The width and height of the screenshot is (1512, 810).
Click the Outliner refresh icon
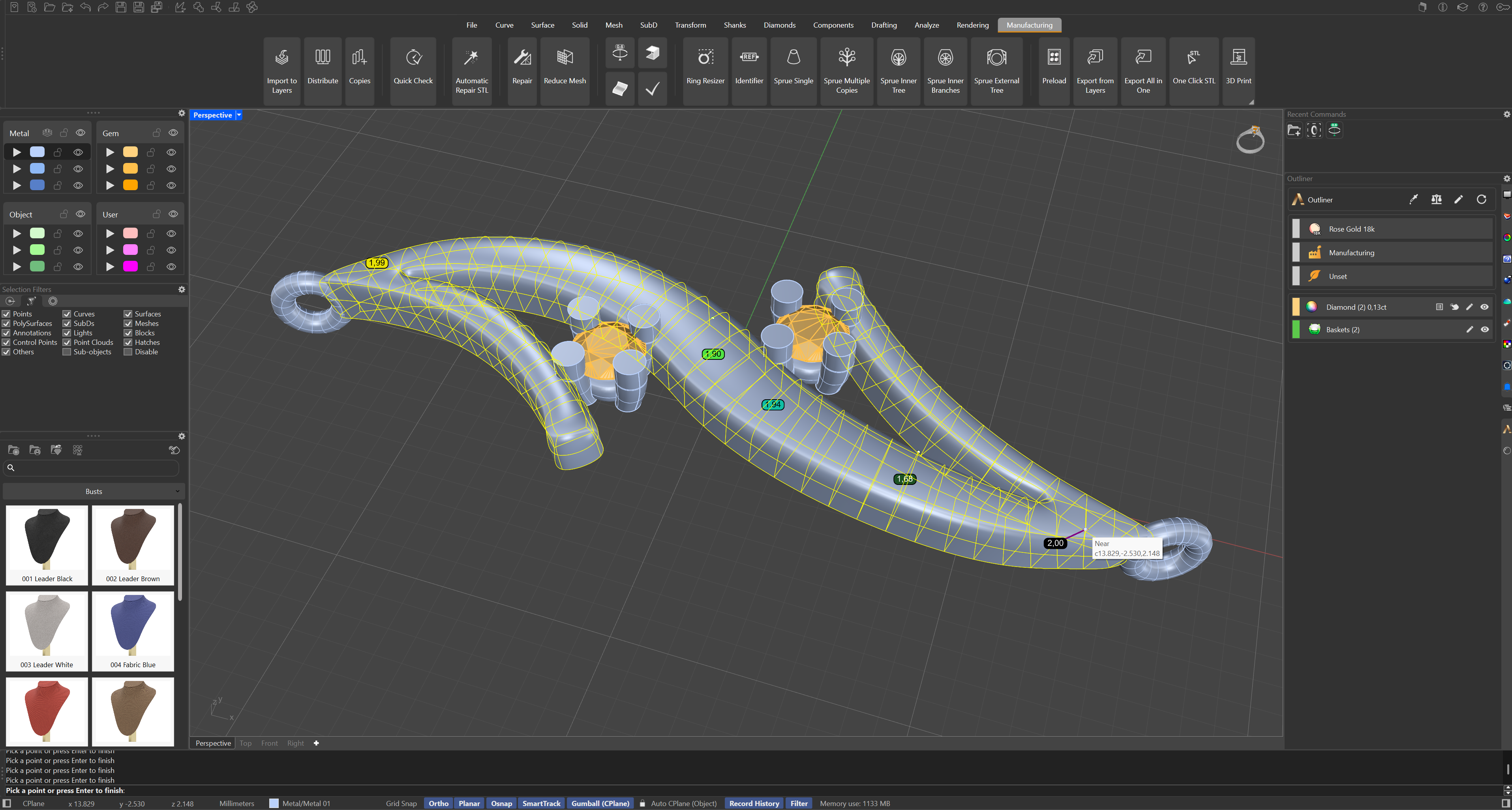pos(1482,199)
